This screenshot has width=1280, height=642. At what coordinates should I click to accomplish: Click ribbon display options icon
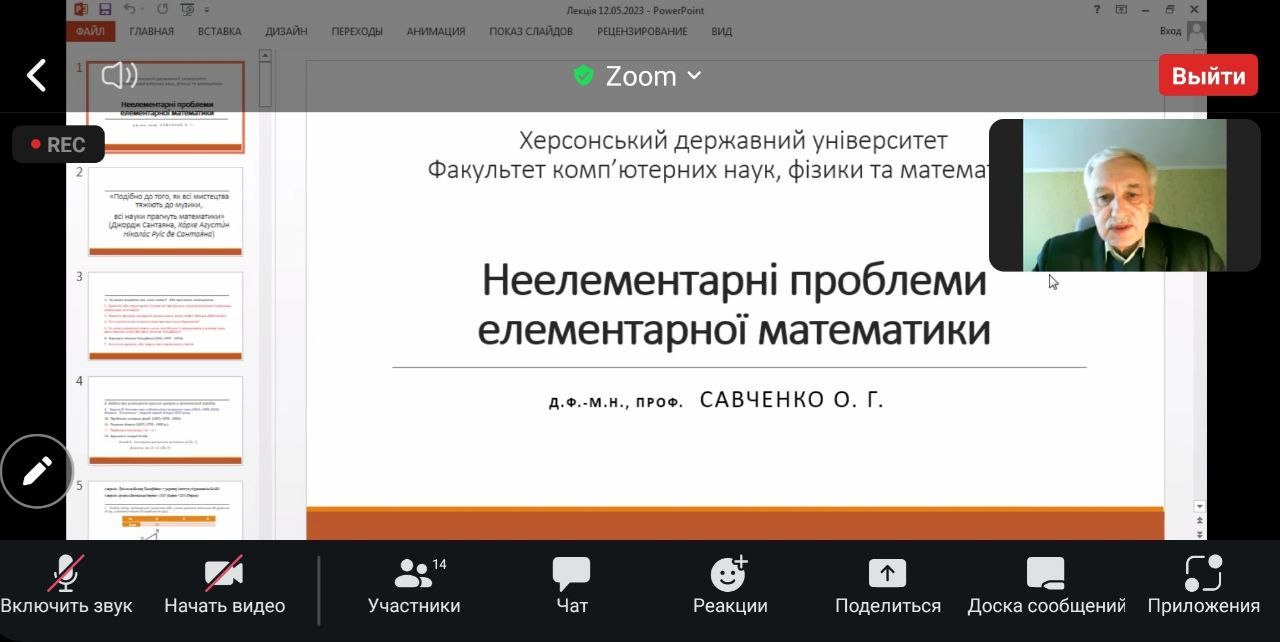click(1121, 10)
